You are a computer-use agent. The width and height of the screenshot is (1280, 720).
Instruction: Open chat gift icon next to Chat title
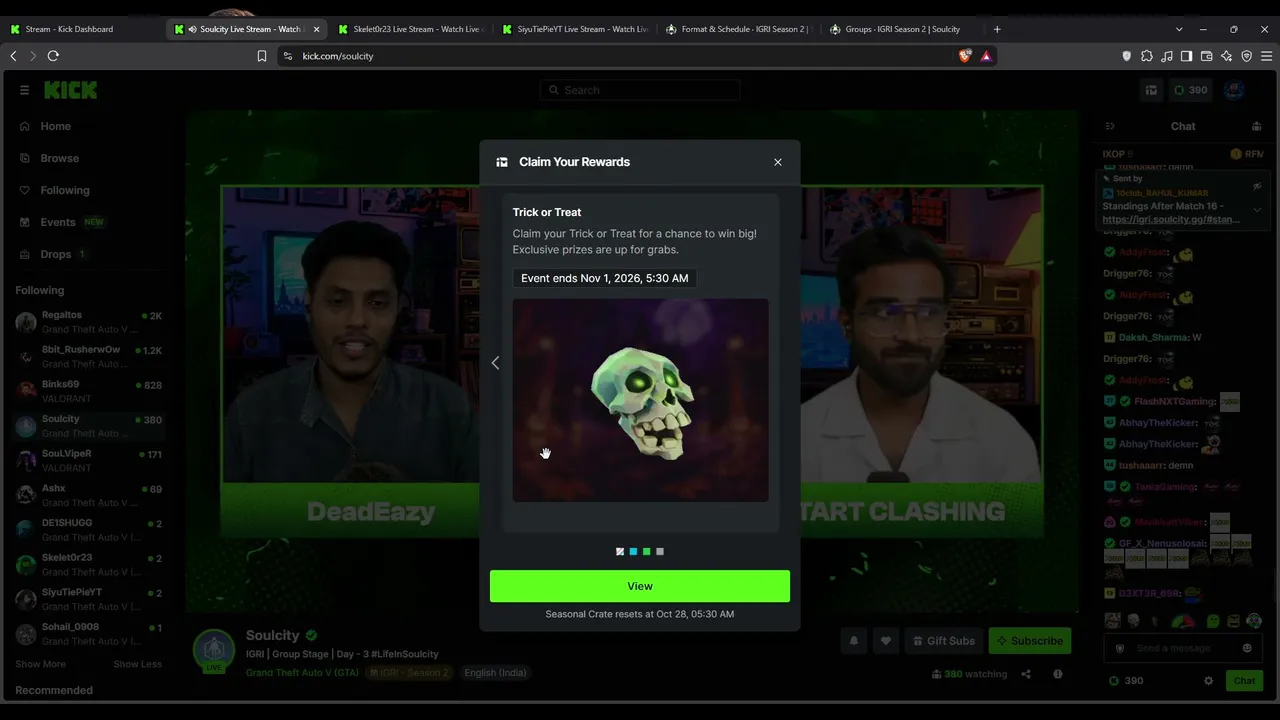click(x=1257, y=126)
